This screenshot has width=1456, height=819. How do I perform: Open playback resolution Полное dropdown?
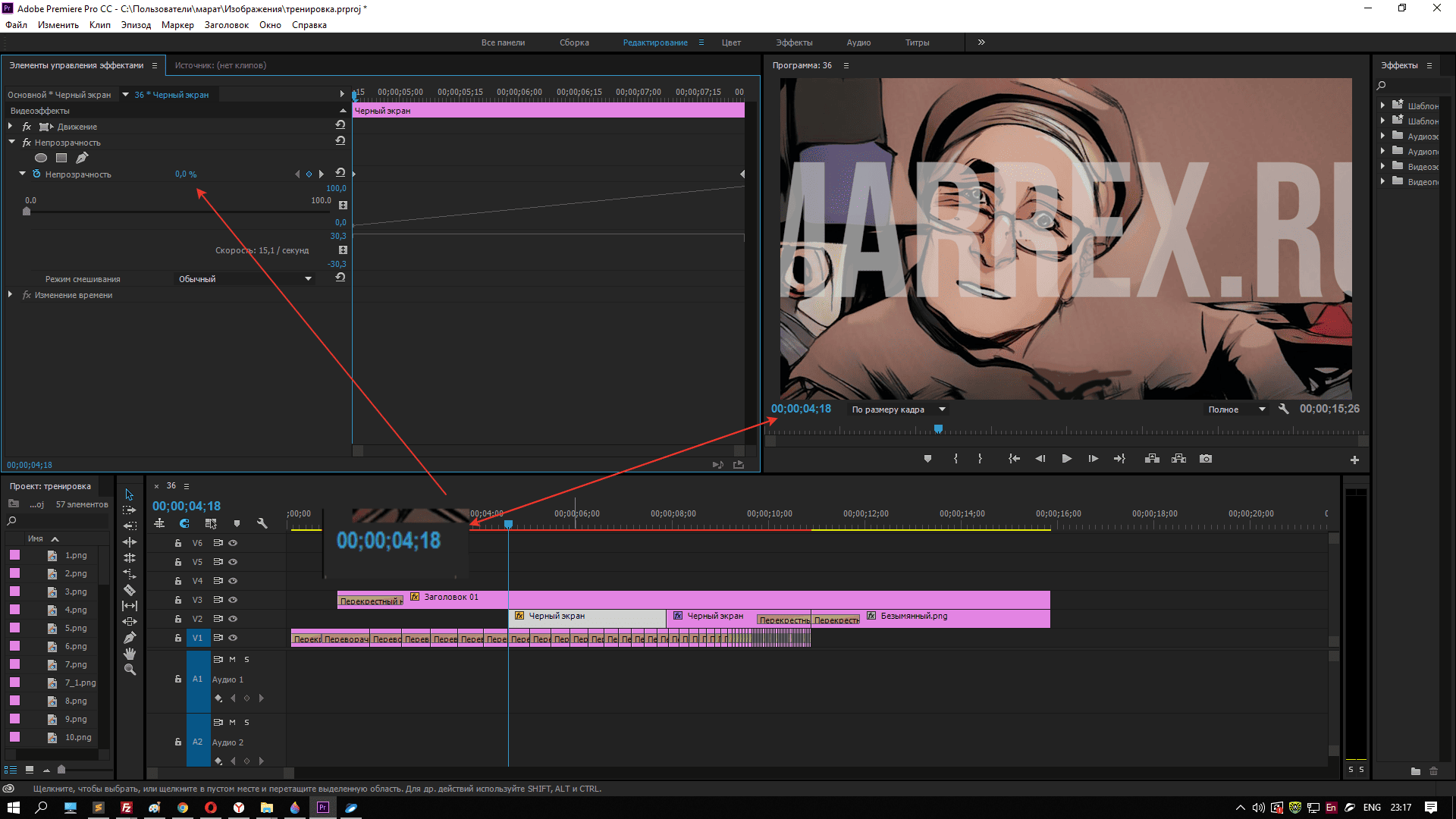1236,409
